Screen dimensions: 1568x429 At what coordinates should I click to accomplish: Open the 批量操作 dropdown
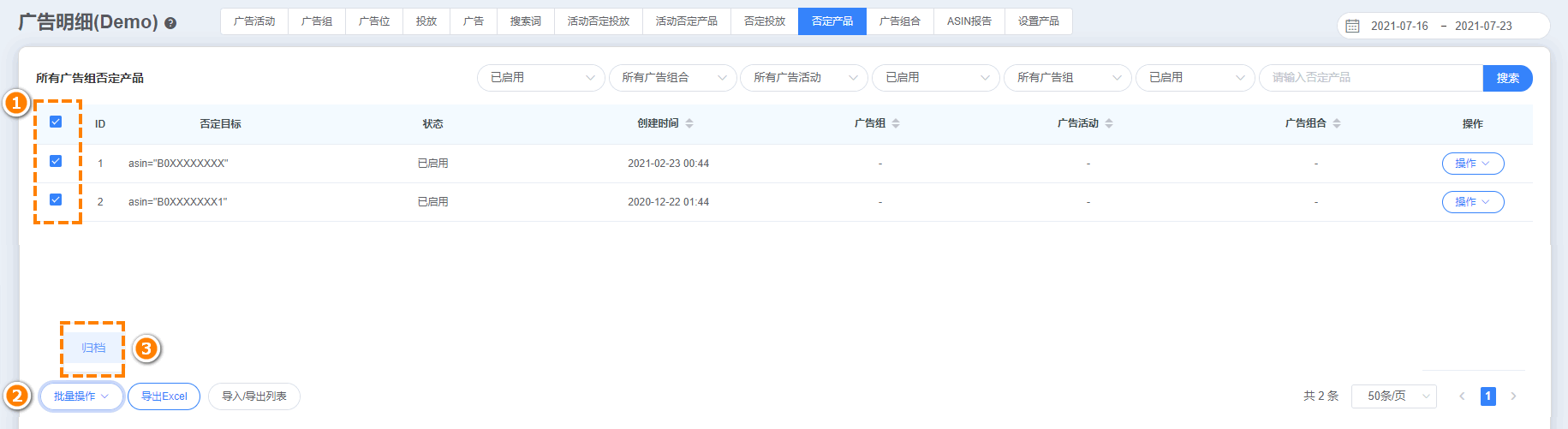tap(81, 396)
